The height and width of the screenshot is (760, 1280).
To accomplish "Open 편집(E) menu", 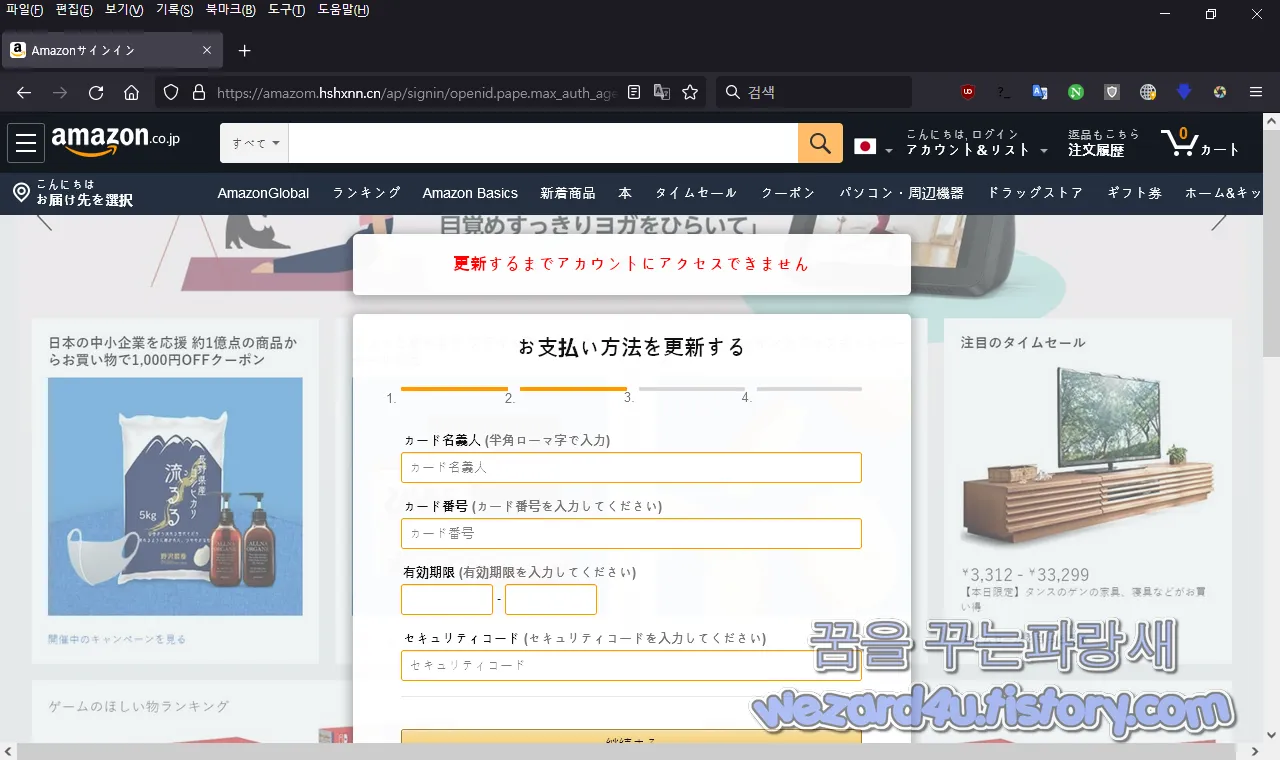I will click(74, 10).
